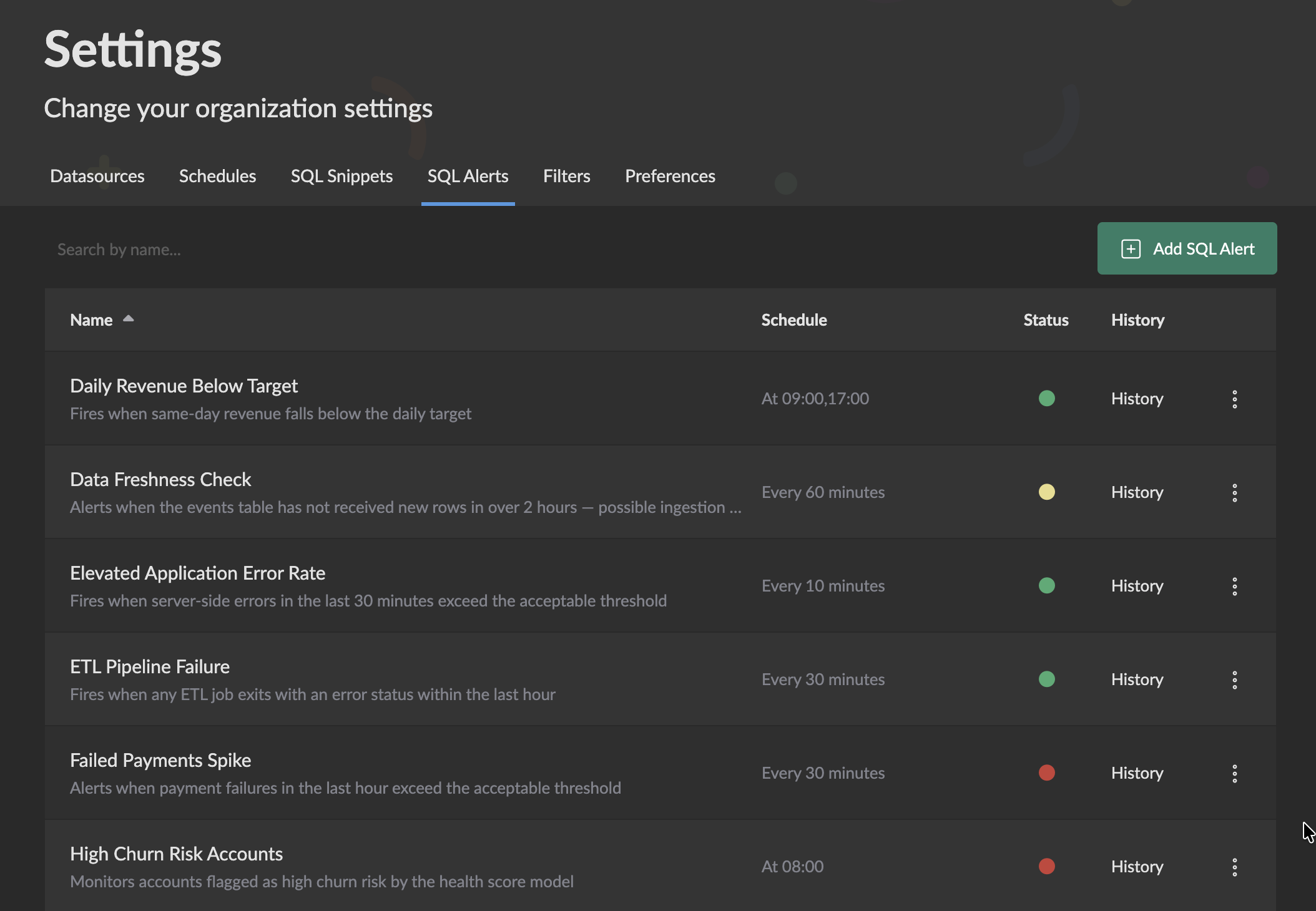Screen dimensions: 1316x911
Task: Click red status dot for Failed Payments Spike
Action: (1046, 773)
